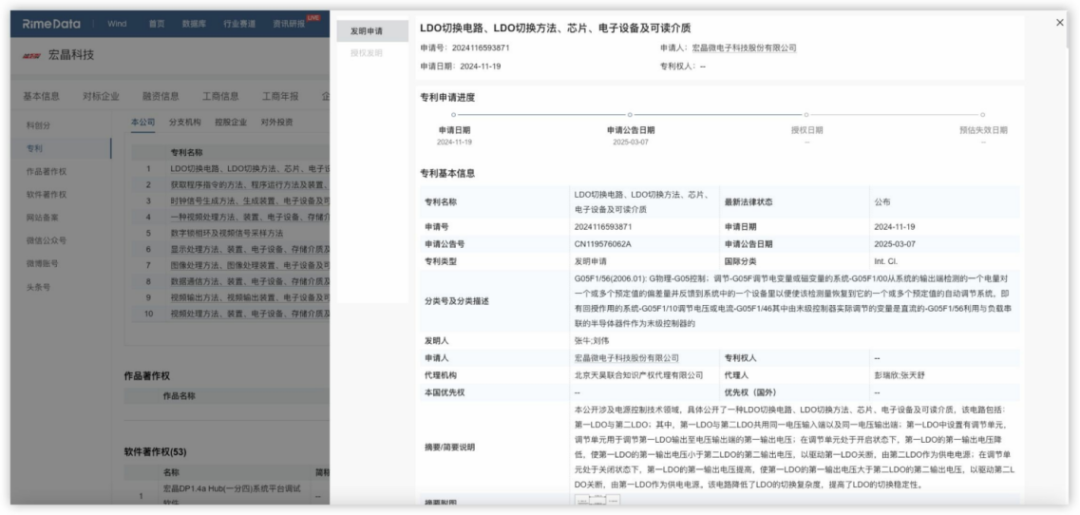Image resolution: width=1080 pixels, height=515 pixels.
Task: Click the 作品名称 column header
Action: [179, 396]
